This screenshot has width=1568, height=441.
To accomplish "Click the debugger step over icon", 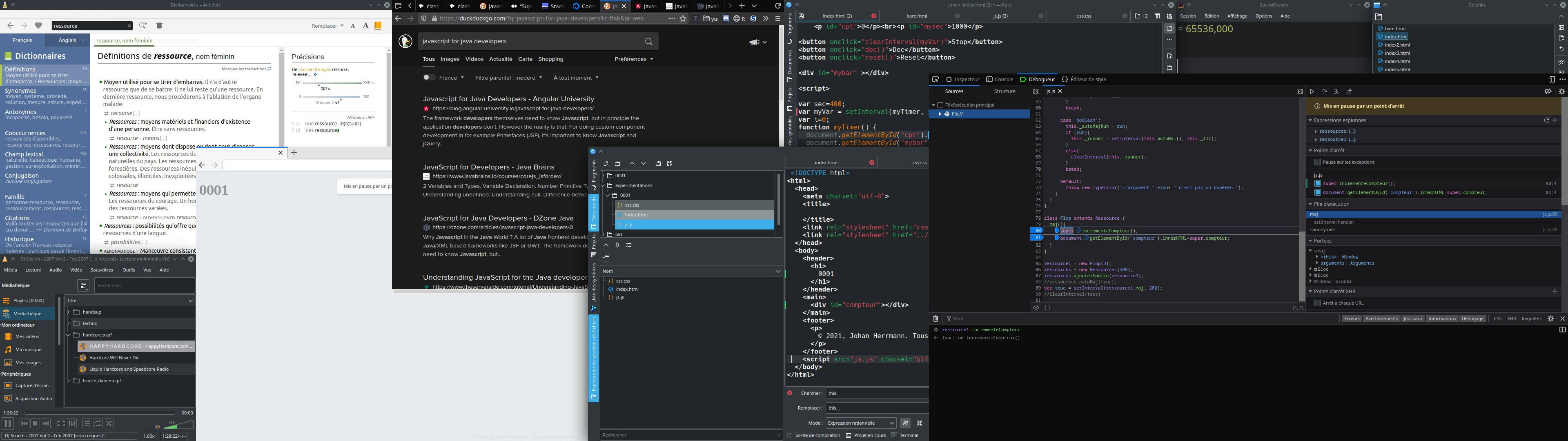I will click(x=1324, y=91).
